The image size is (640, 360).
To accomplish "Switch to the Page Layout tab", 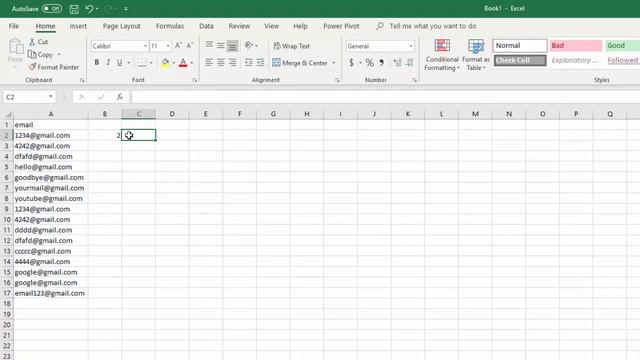I will (x=121, y=26).
